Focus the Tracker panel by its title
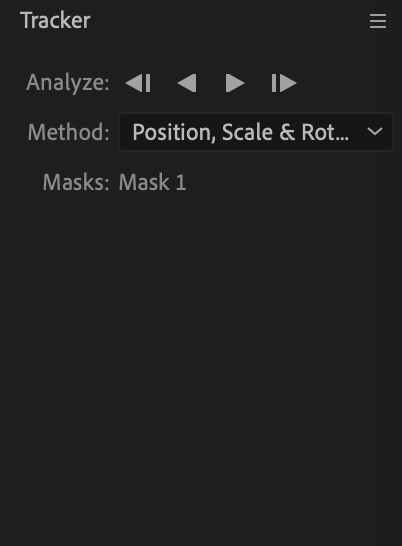 point(56,20)
